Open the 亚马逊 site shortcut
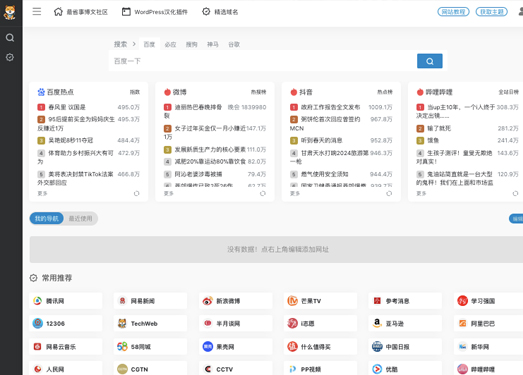The image size is (523, 375). 405,324
